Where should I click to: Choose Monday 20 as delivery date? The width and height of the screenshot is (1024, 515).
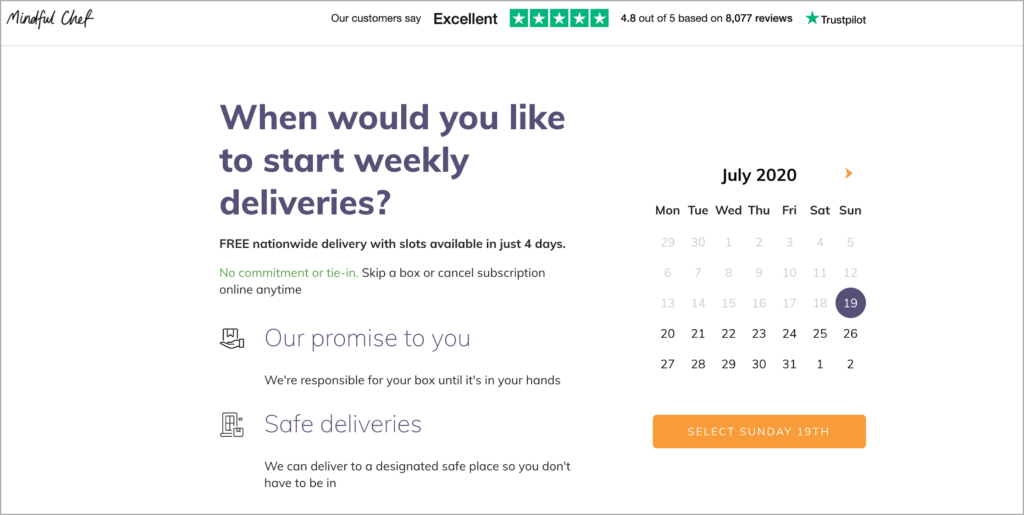[667, 334]
